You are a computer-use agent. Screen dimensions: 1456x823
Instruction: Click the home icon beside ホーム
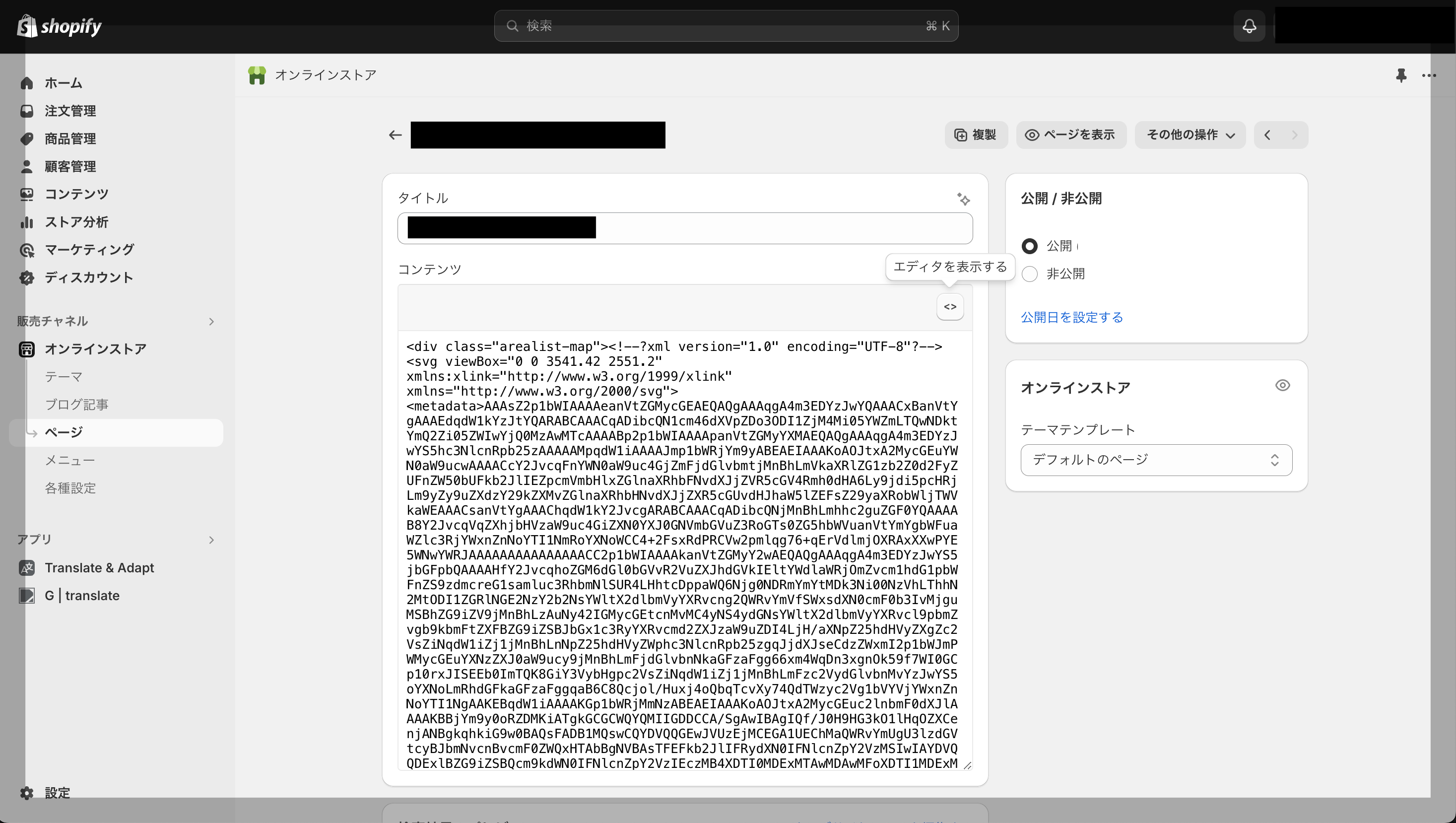tap(27, 83)
